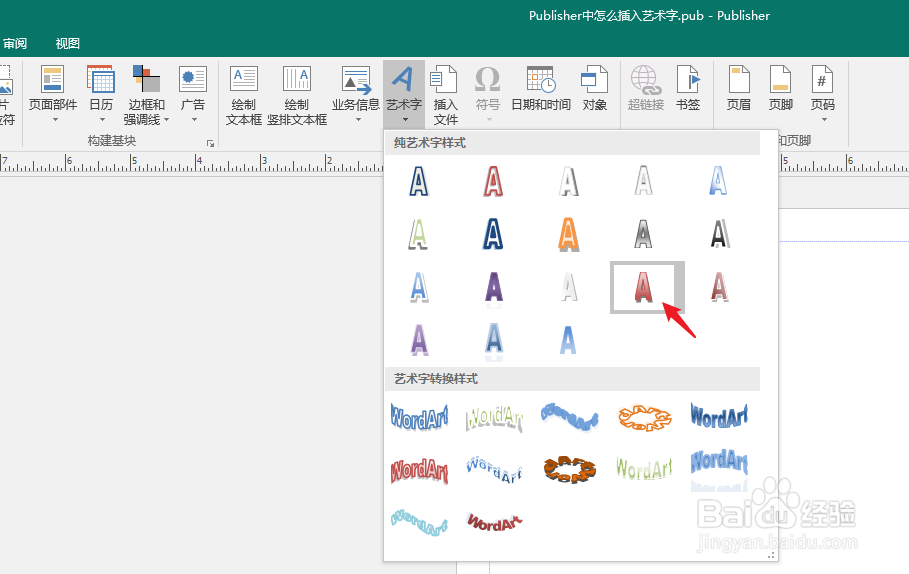This screenshot has height=574, width=909.
Task: Open the 页面部件 page parts gallery
Action: click(x=52, y=93)
